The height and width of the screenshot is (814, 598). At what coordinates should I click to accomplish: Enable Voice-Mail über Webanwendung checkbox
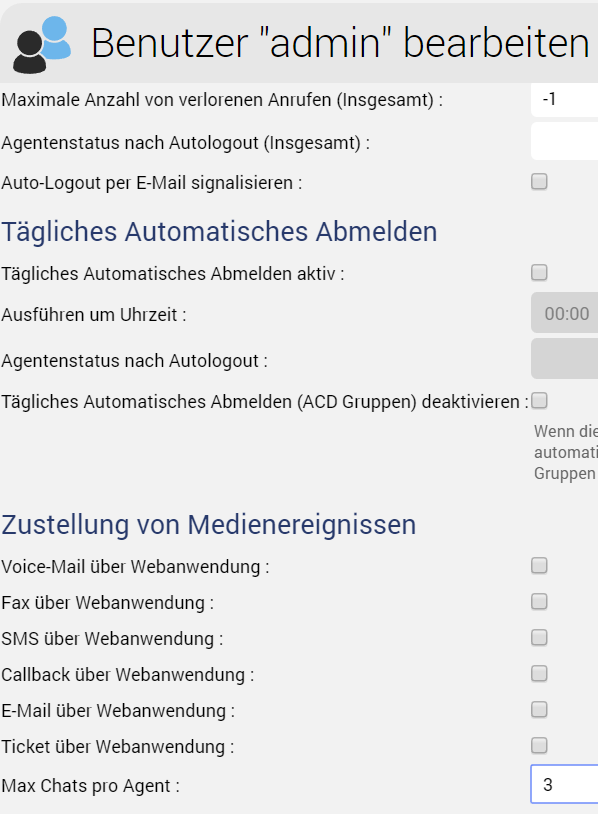(539, 565)
